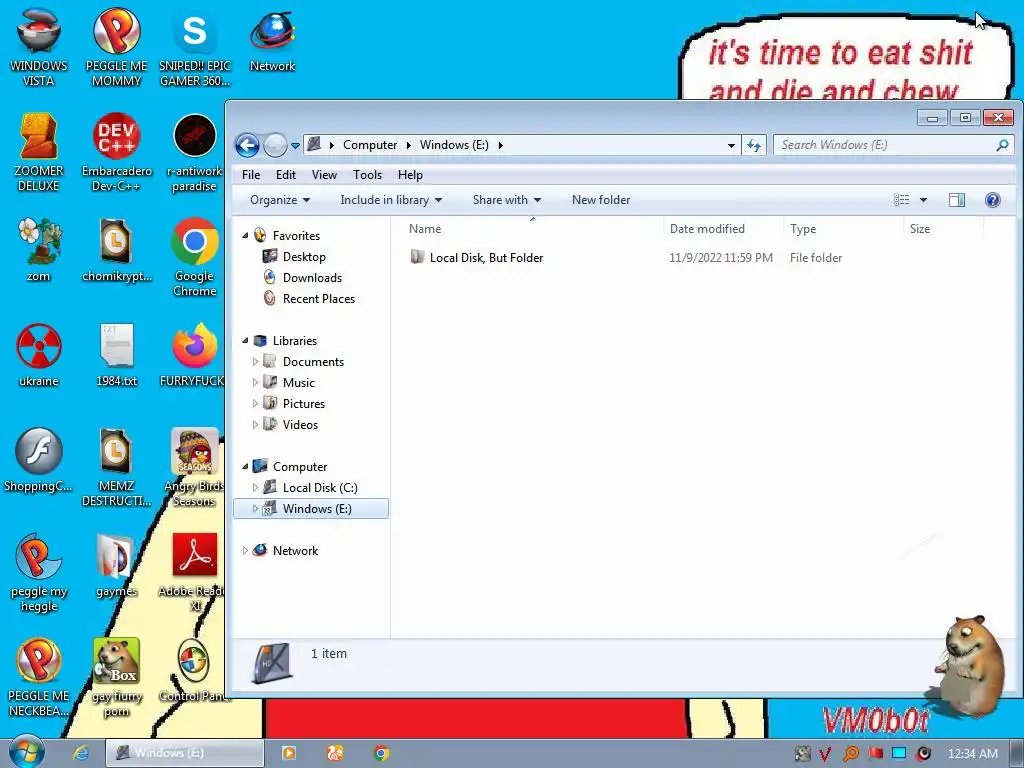This screenshot has height=768, width=1024.
Task: Open the Organize dropdown
Action: tap(280, 200)
